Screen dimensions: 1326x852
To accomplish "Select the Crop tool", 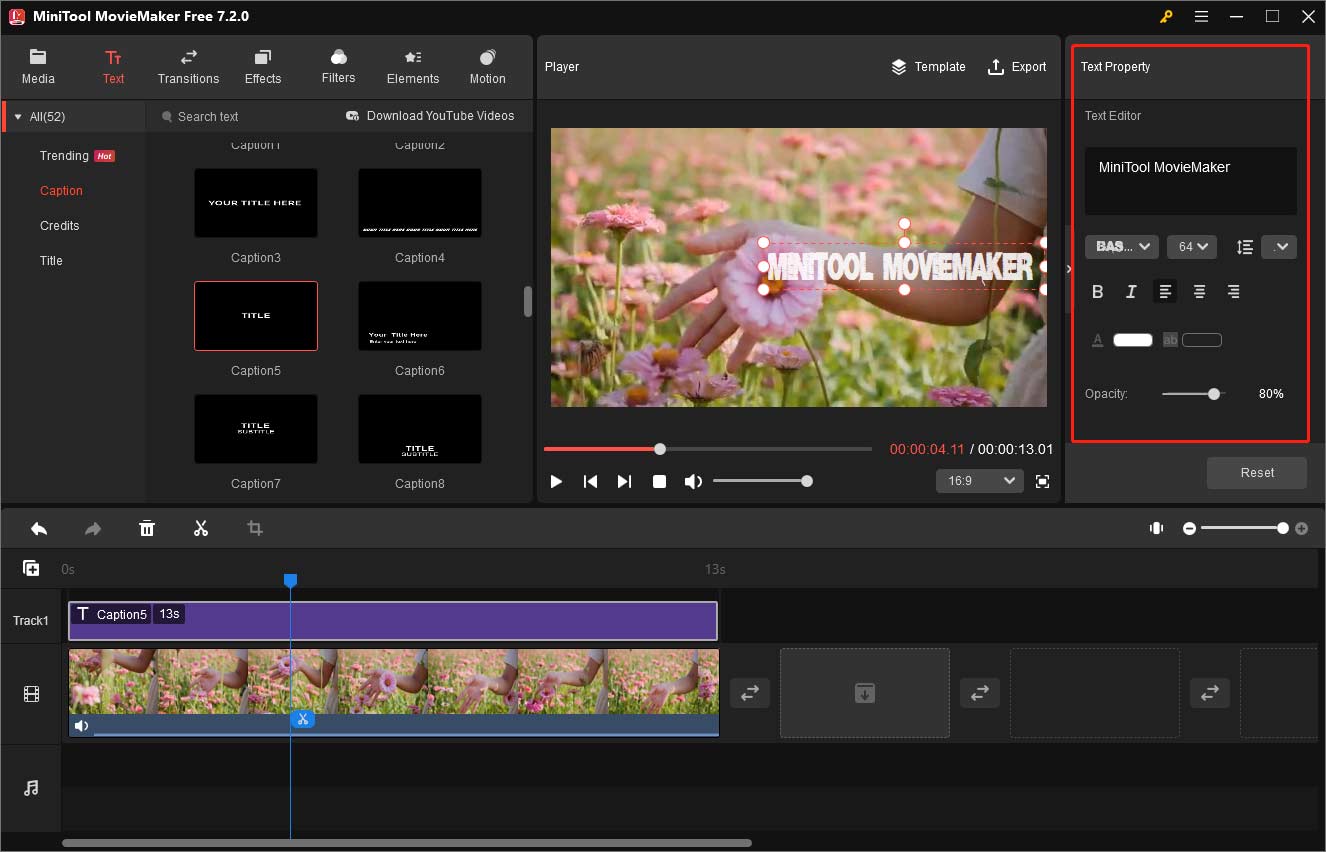I will (255, 528).
